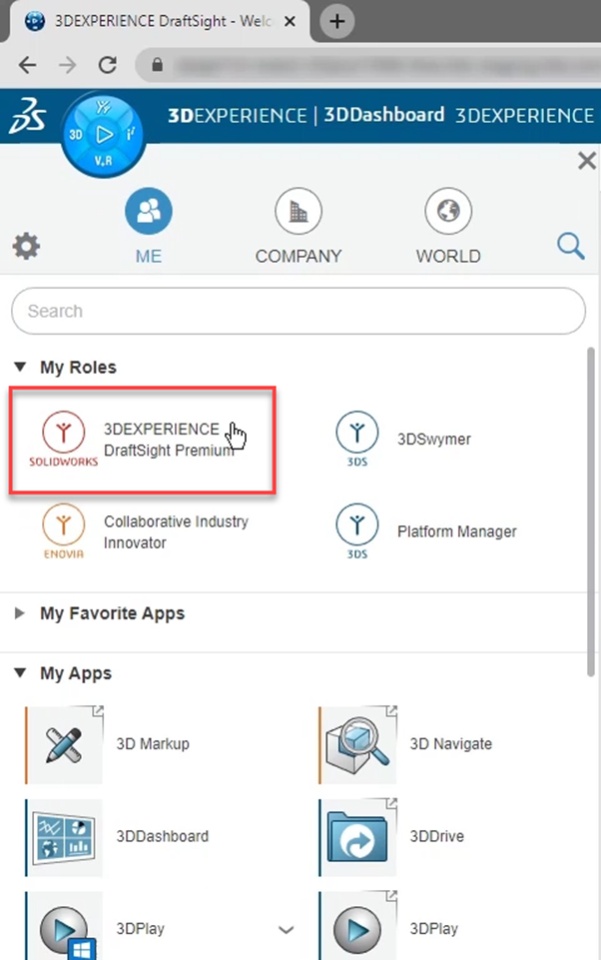Launch the 3DDrive app icon
This screenshot has height=960, width=601.
click(357, 836)
